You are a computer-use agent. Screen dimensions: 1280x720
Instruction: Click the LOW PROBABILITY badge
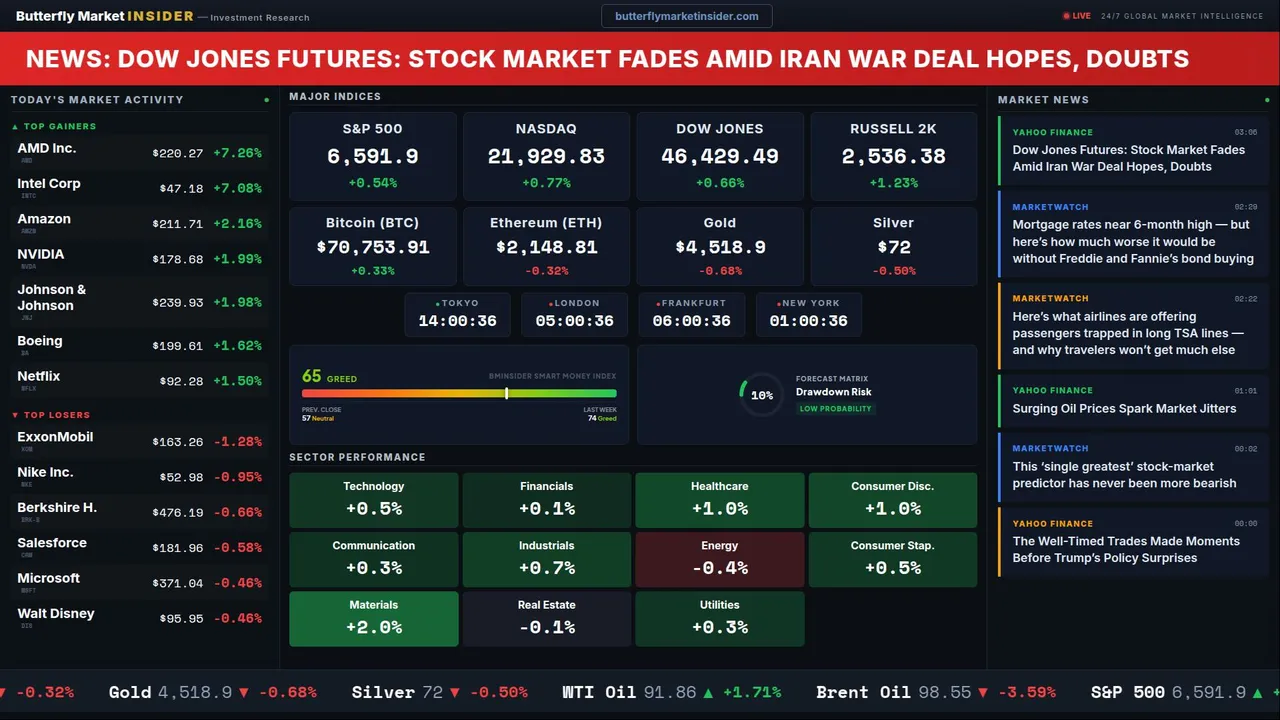coord(835,409)
